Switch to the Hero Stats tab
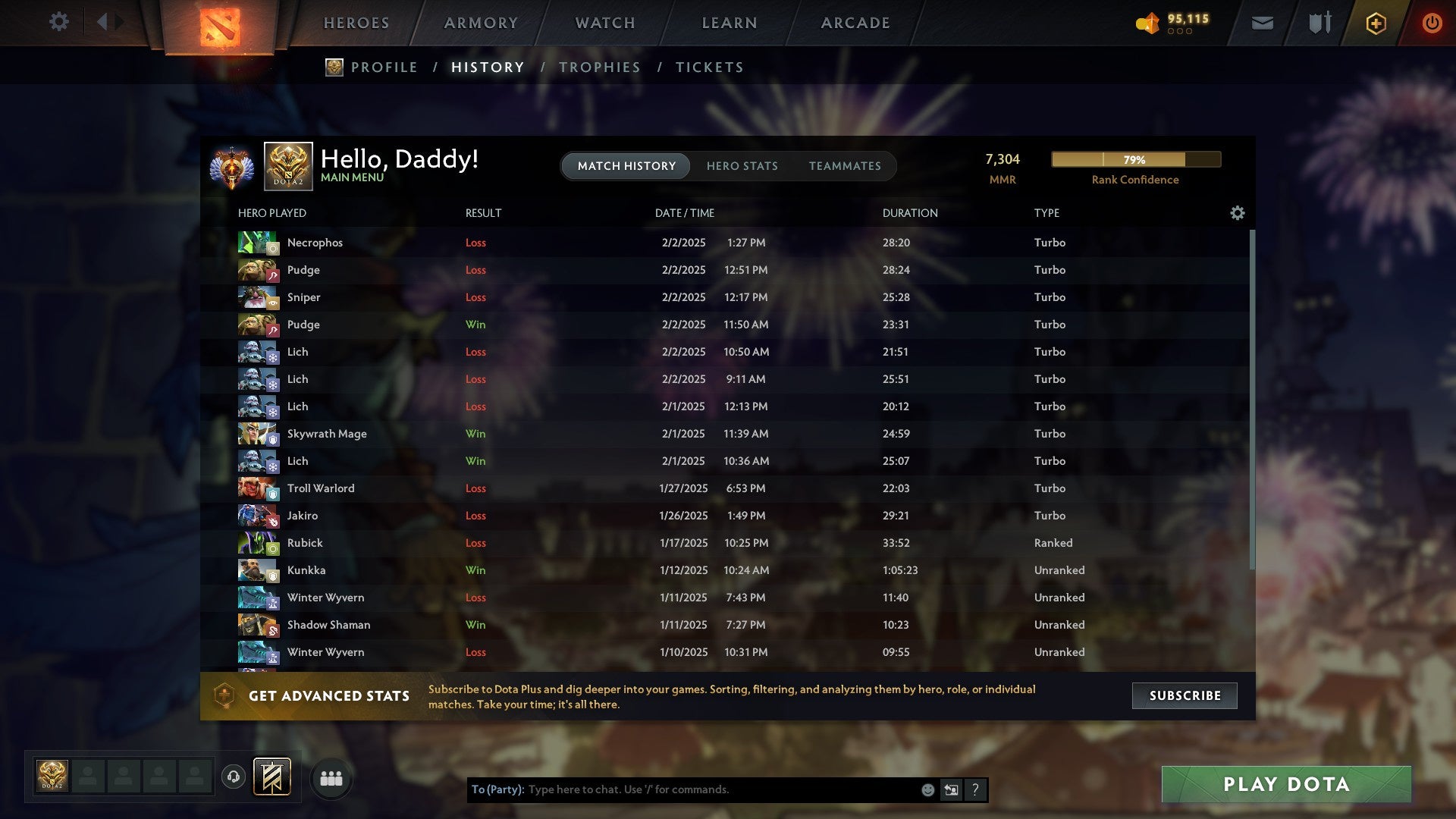This screenshot has height=819, width=1456. coord(742,166)
